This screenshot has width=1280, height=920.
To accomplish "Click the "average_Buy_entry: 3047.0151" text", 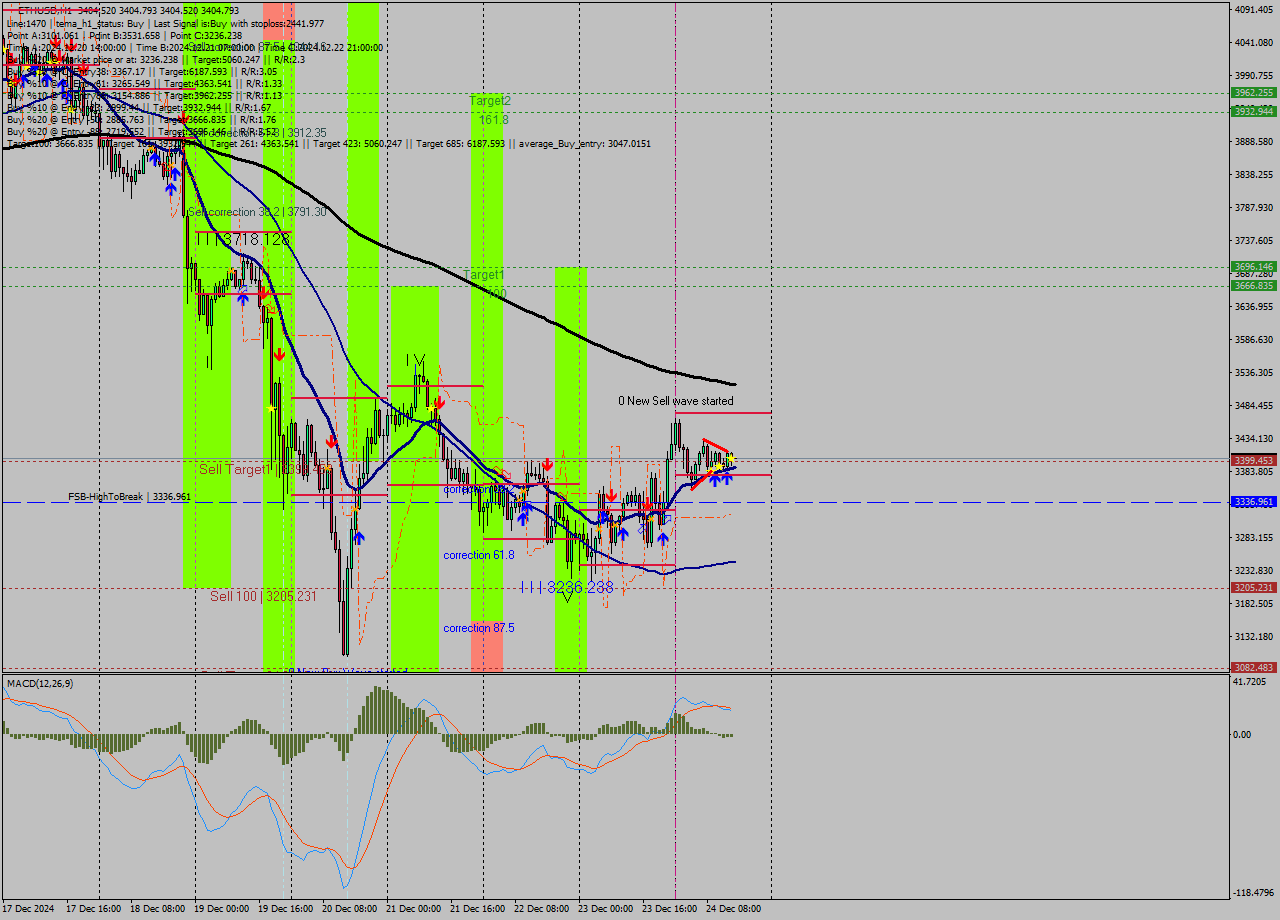I will coord(586,144).
